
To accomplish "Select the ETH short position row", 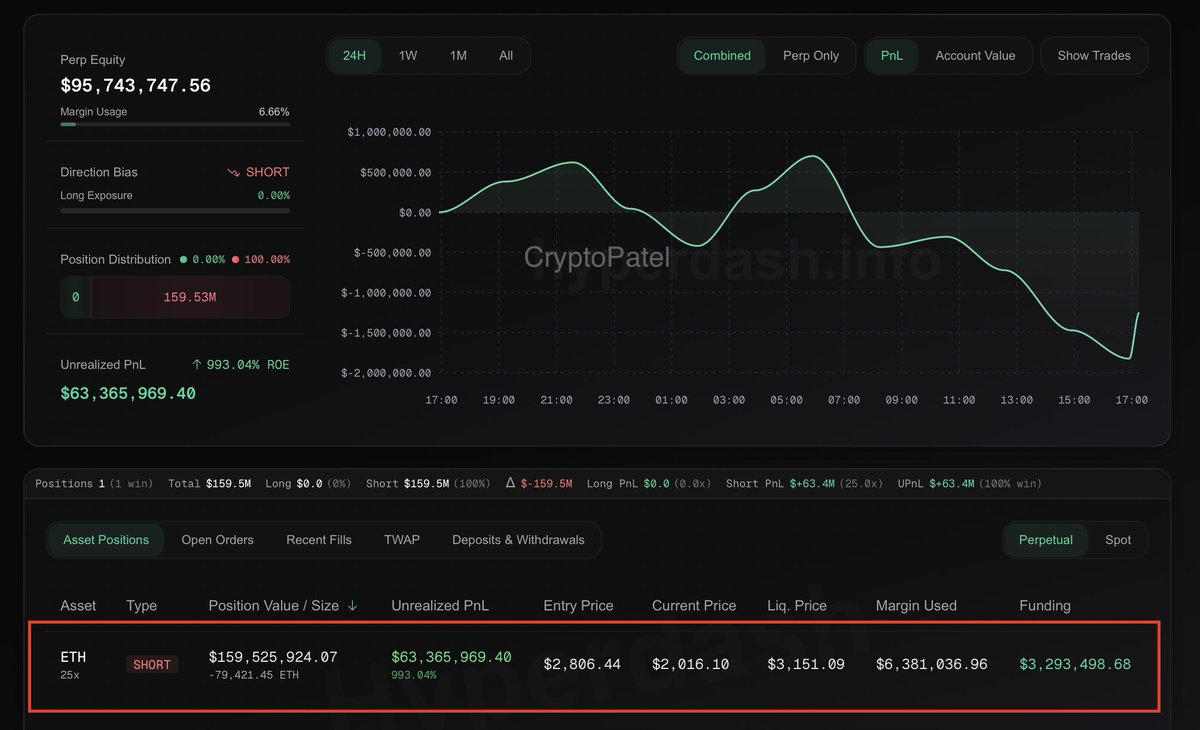I will click(600, 664).
